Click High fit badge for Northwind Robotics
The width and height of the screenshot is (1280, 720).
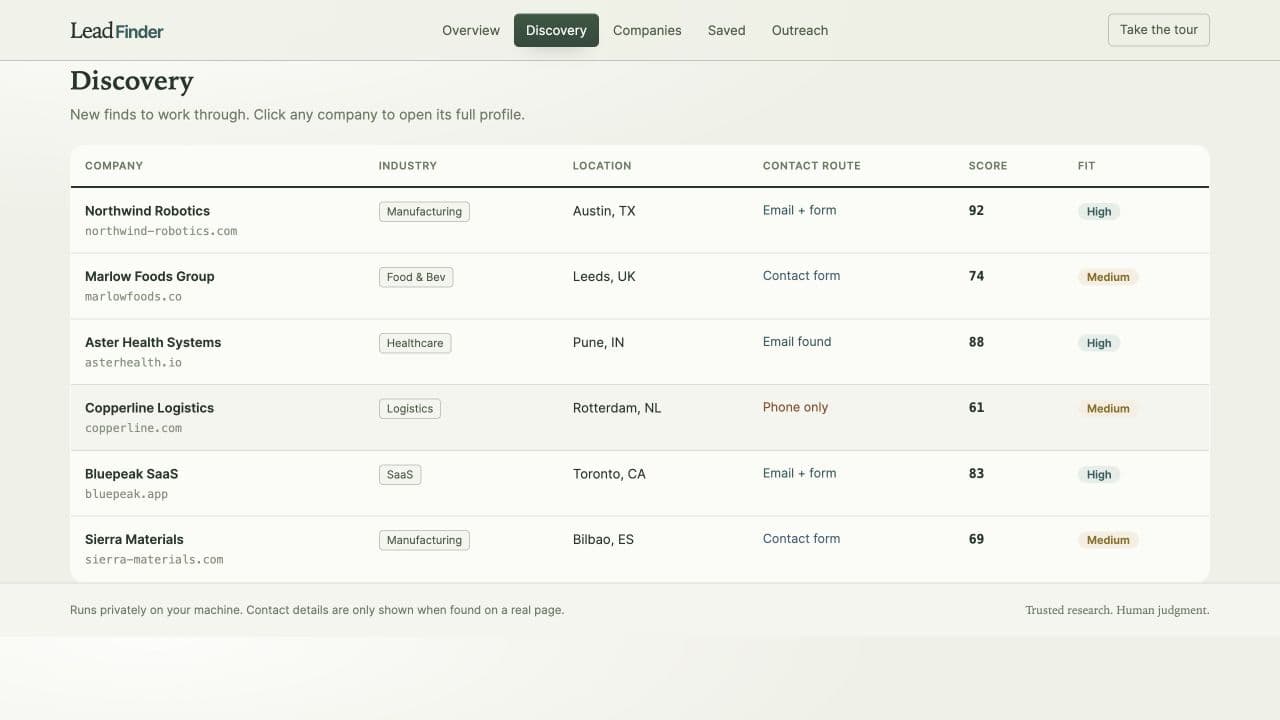[1099, 212]
